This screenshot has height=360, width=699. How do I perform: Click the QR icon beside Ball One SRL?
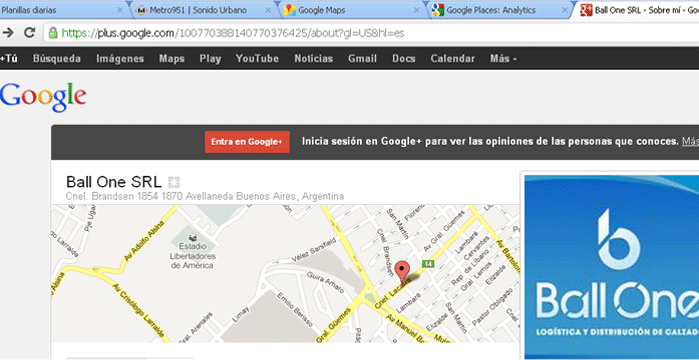(x=174, y=182)
